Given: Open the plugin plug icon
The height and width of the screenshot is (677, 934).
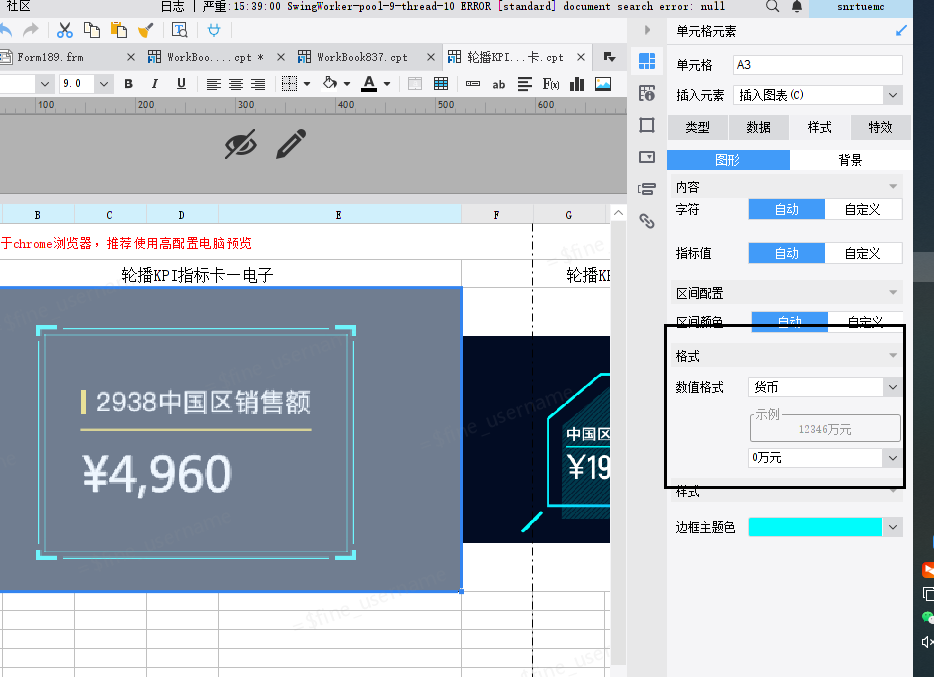Looking at the screenshot, I should 214,30.
